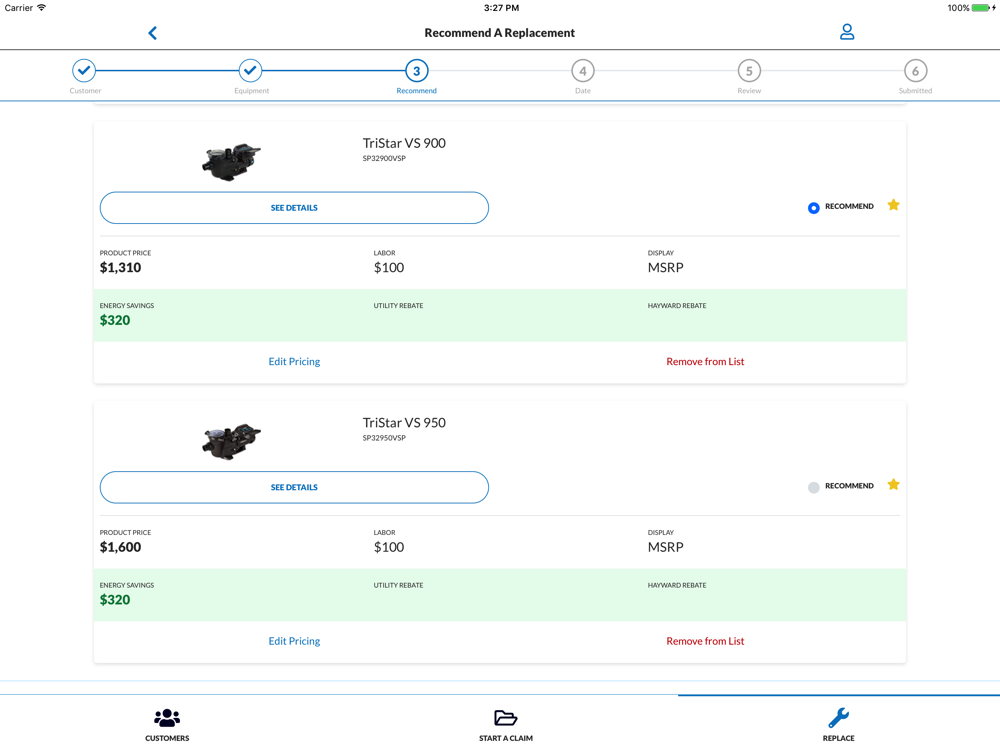Tap the Recommend A Replacement title
The width and height of the screenshot is (1000, 750).
[x=499, y=33]
